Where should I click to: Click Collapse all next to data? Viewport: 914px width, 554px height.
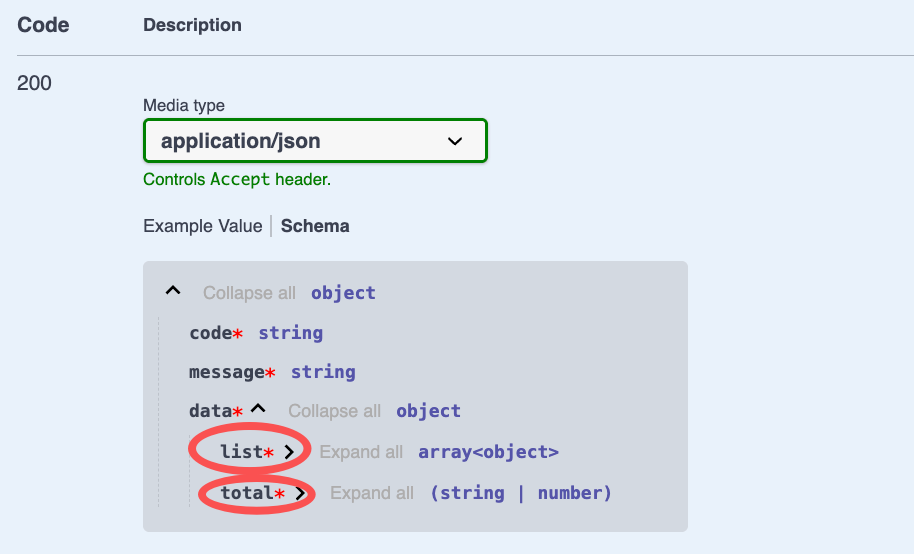[334, 411]
